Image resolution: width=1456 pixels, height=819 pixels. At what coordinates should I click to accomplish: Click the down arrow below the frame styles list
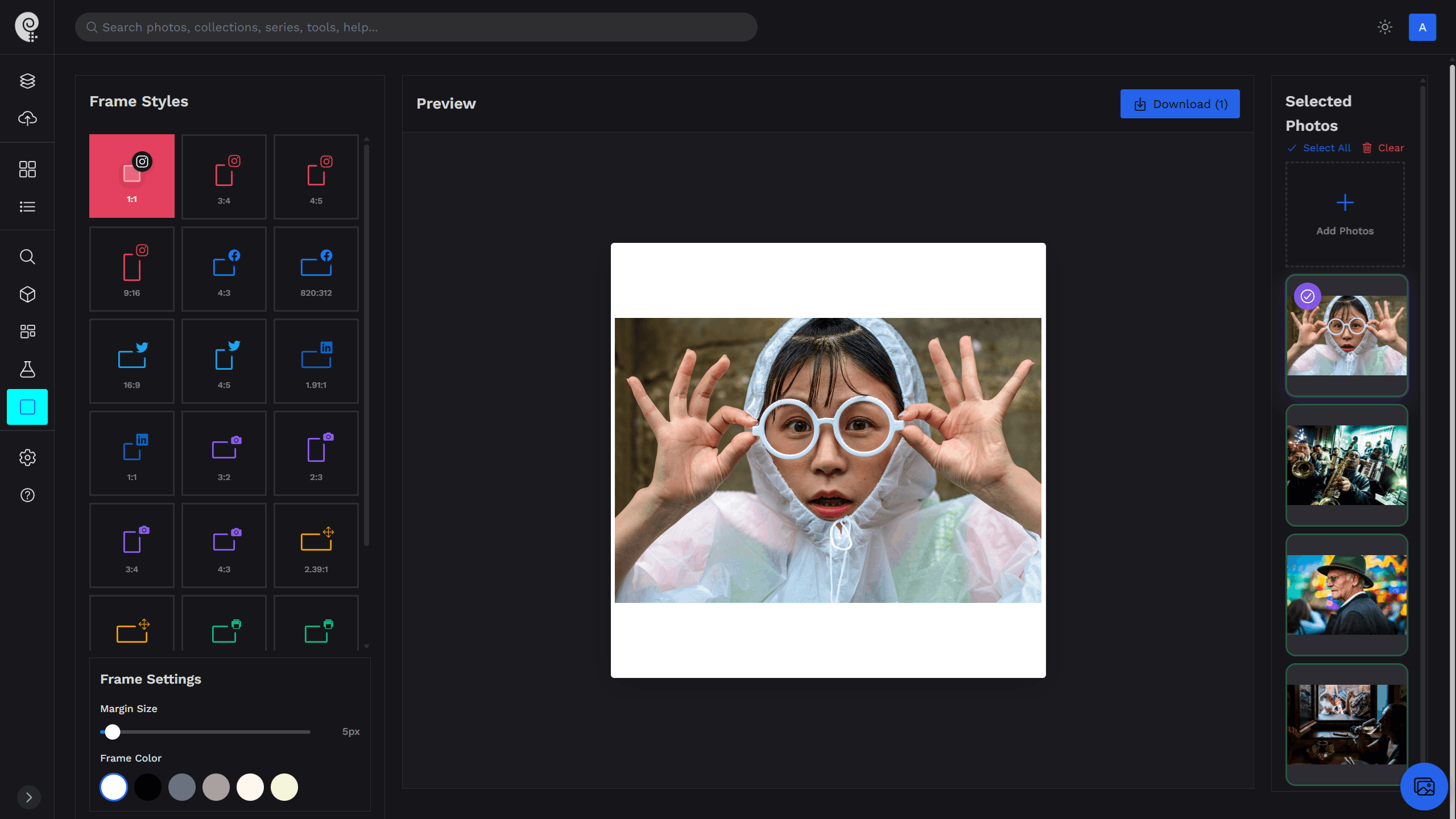click(366, 647)
